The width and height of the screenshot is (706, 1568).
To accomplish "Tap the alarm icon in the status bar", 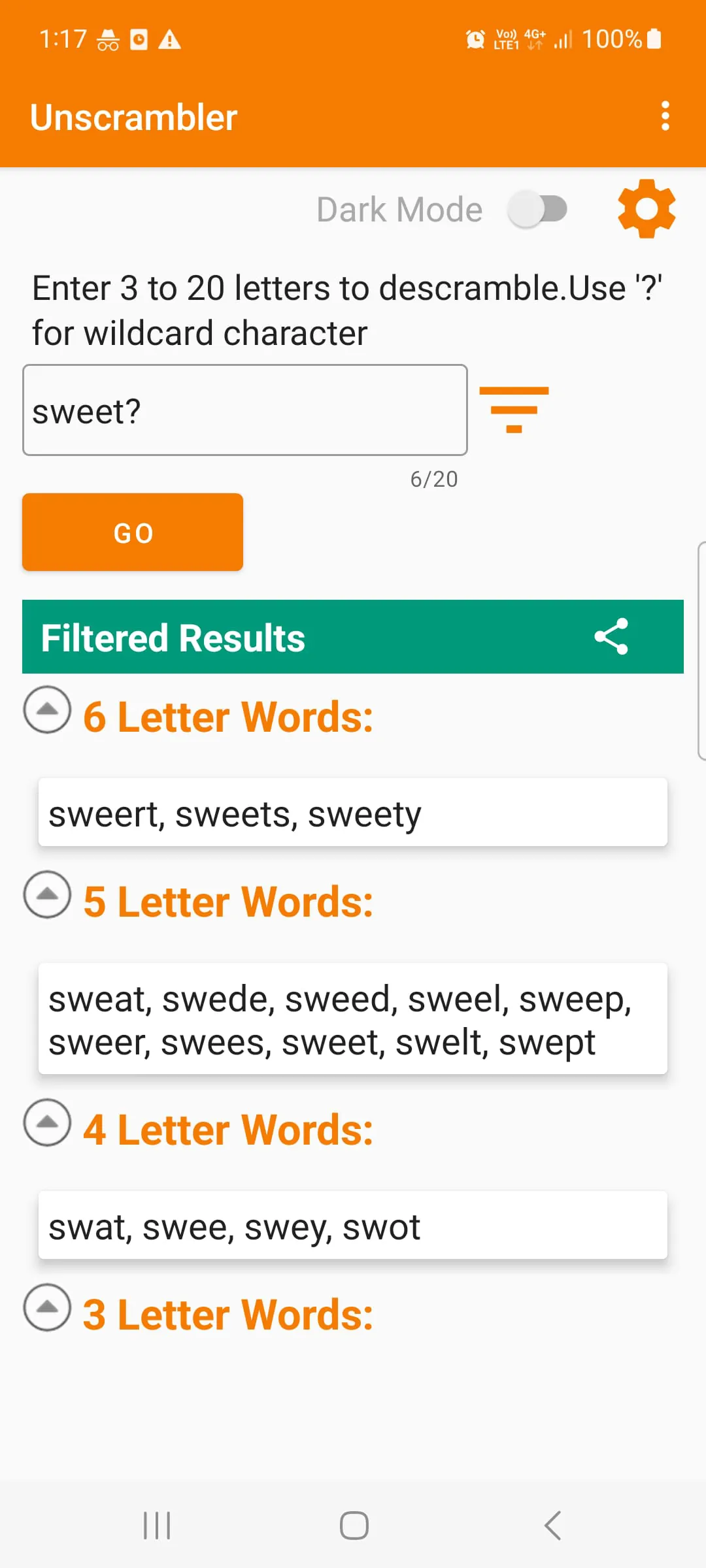I will (475, 39).
